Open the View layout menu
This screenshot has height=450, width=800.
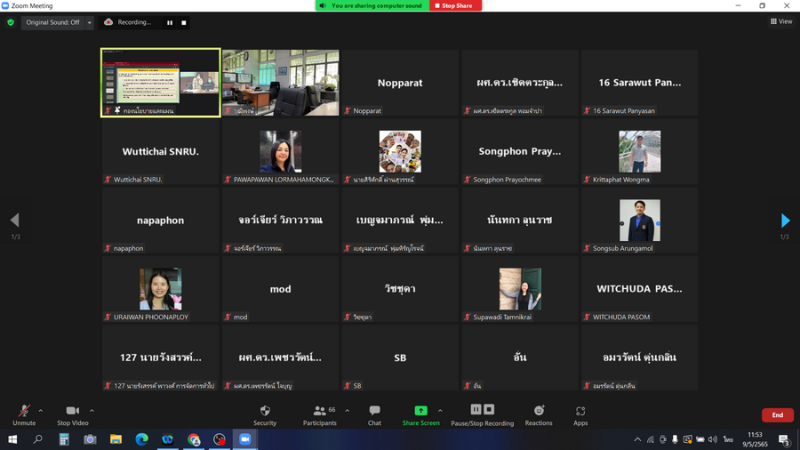pos(780,21)
